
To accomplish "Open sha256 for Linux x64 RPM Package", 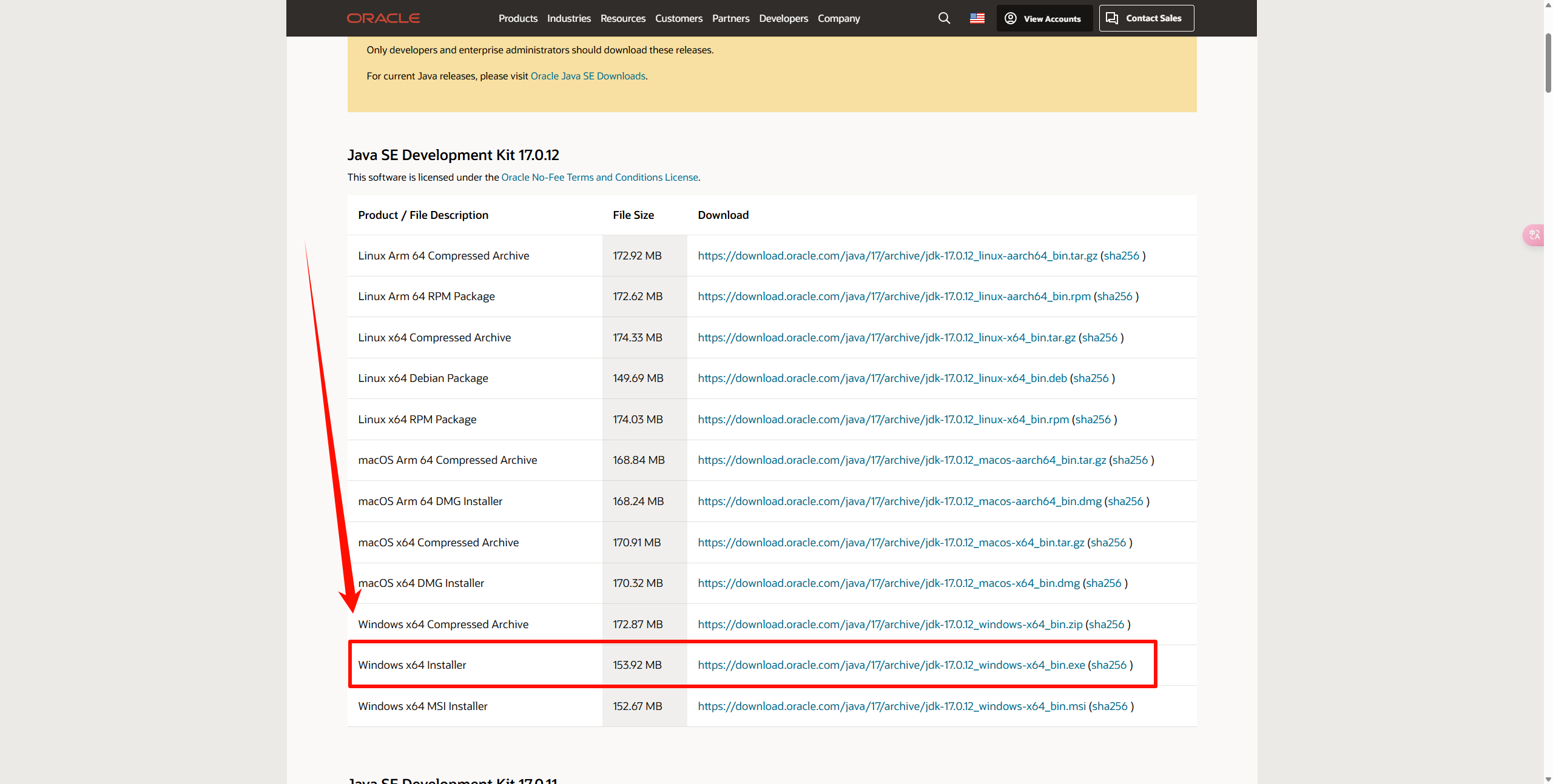I will coord(1093,420).
